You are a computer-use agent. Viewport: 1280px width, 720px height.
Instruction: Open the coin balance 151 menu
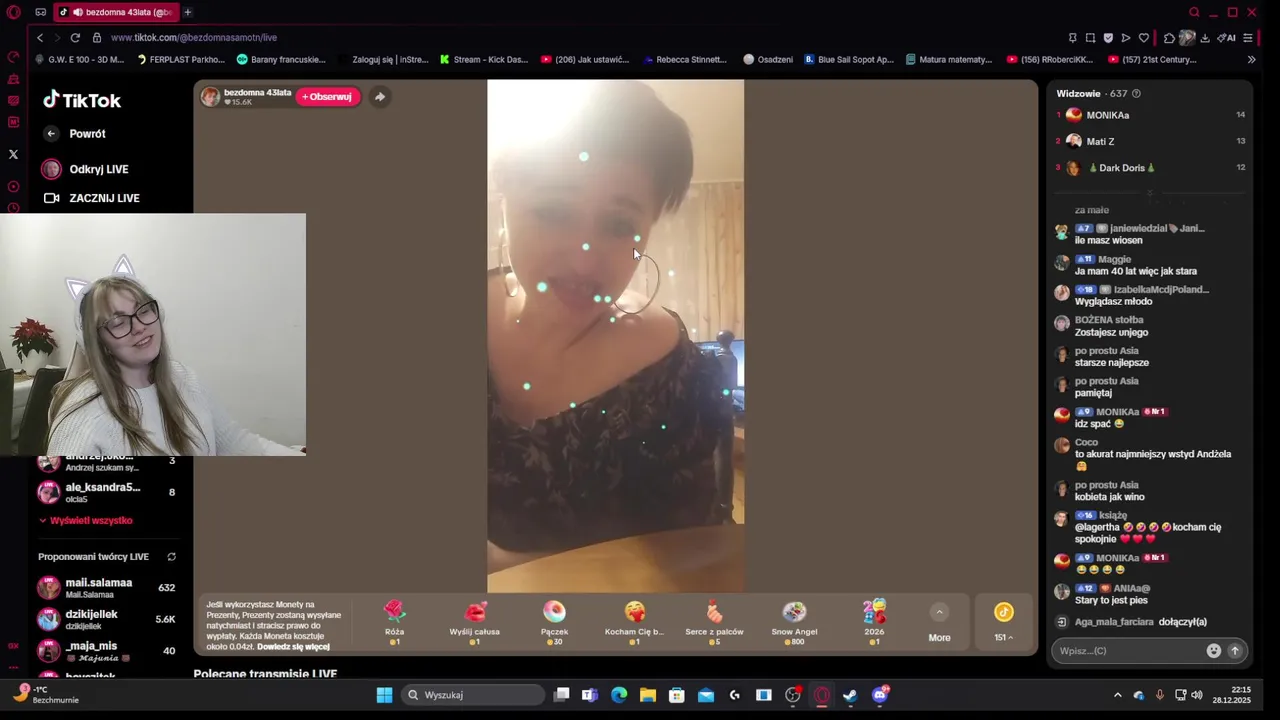(1003, 621)
